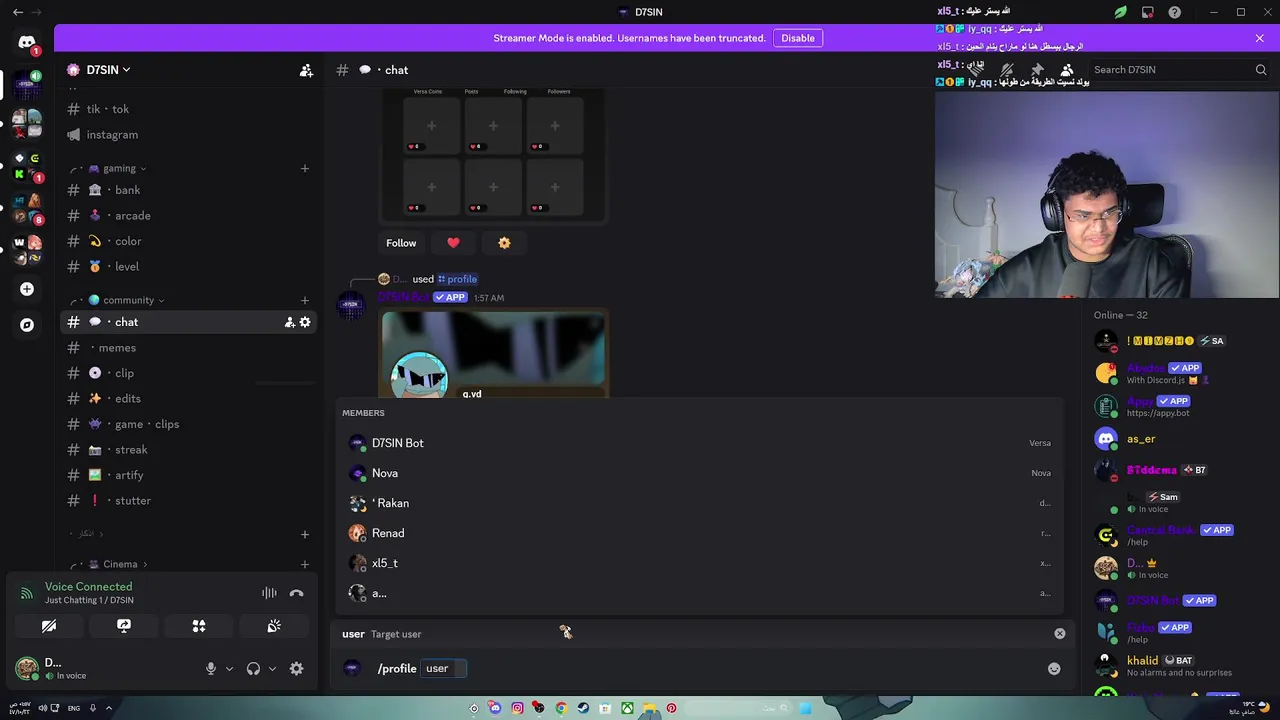This screenshot has height=720, width=1280.
Task: Open headphone output options arrow
Action: click(x=272, y=669)
